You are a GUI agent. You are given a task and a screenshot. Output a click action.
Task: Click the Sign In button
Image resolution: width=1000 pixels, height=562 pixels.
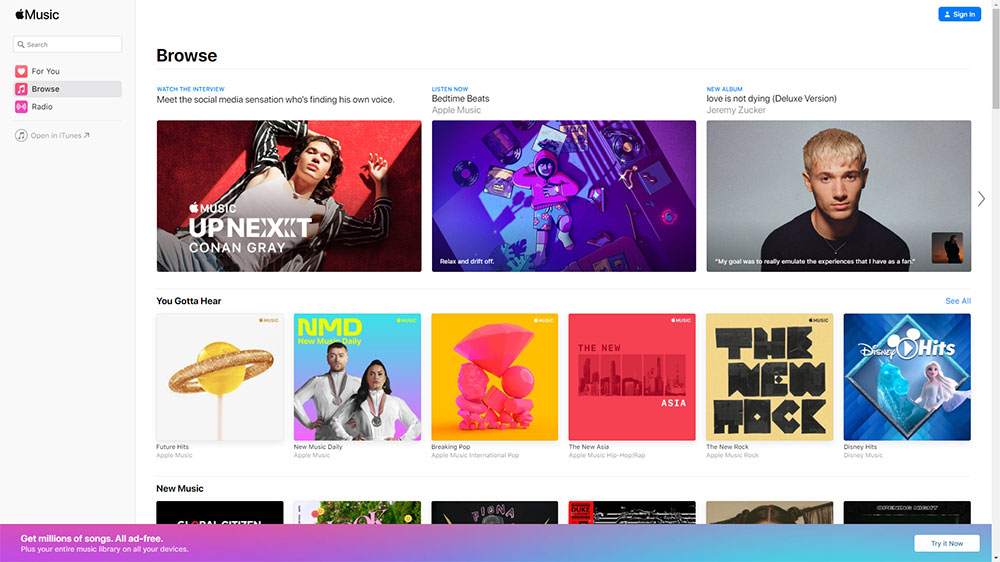tap(959, 14)
